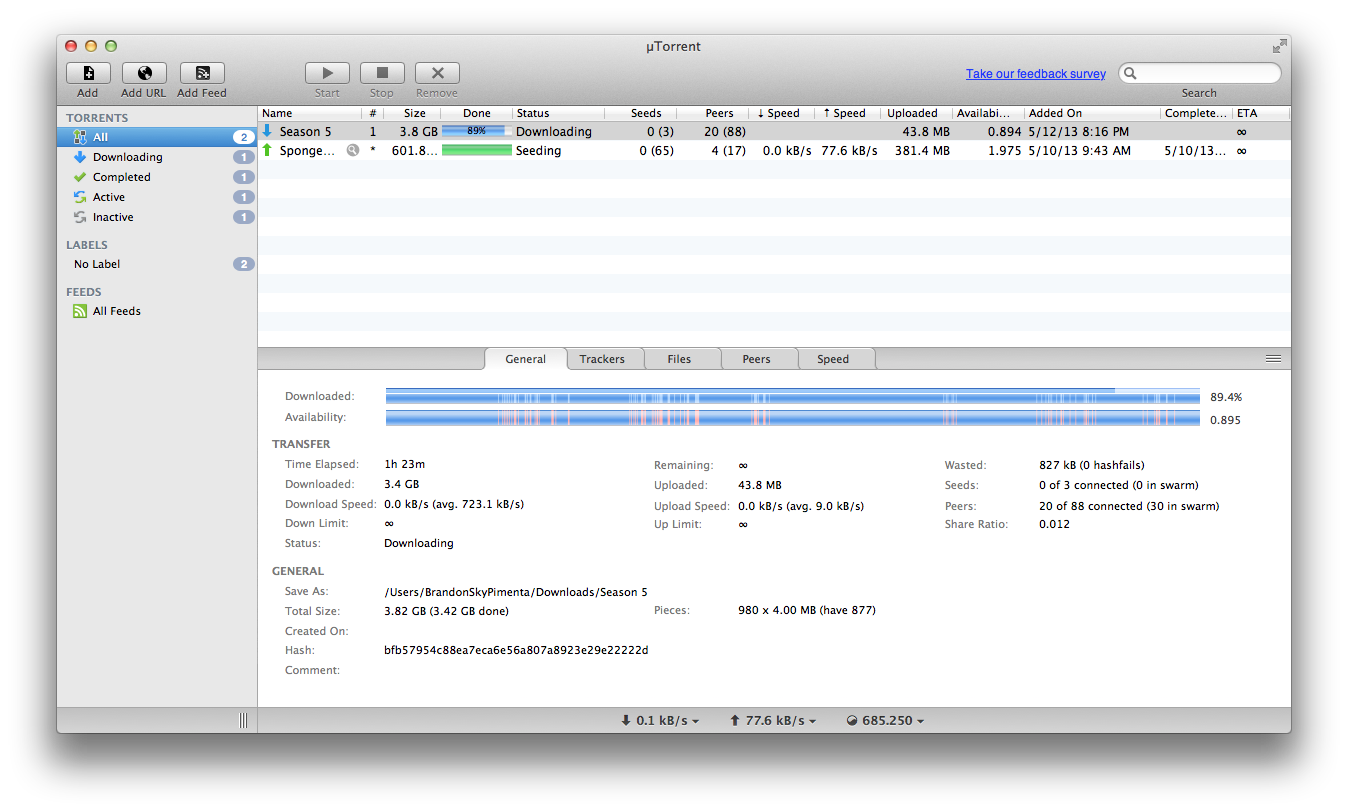Screen dimensions: 1348x812
Task: Open the download speed limit dropdown
Action: [x=660, y=720]
